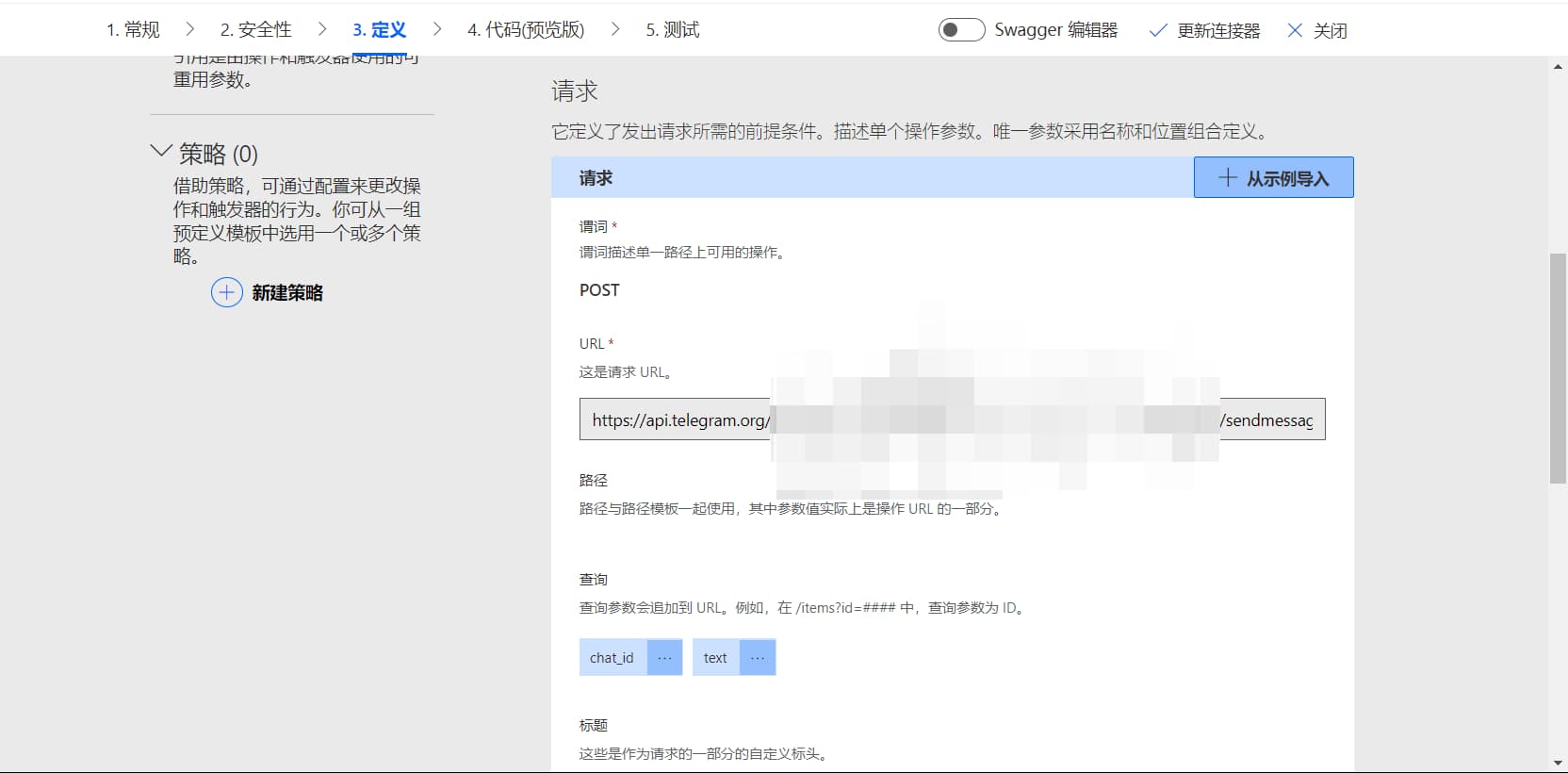Select the text query parameter chip
This screenshot has width=1568, height=773.
point(716,657)
